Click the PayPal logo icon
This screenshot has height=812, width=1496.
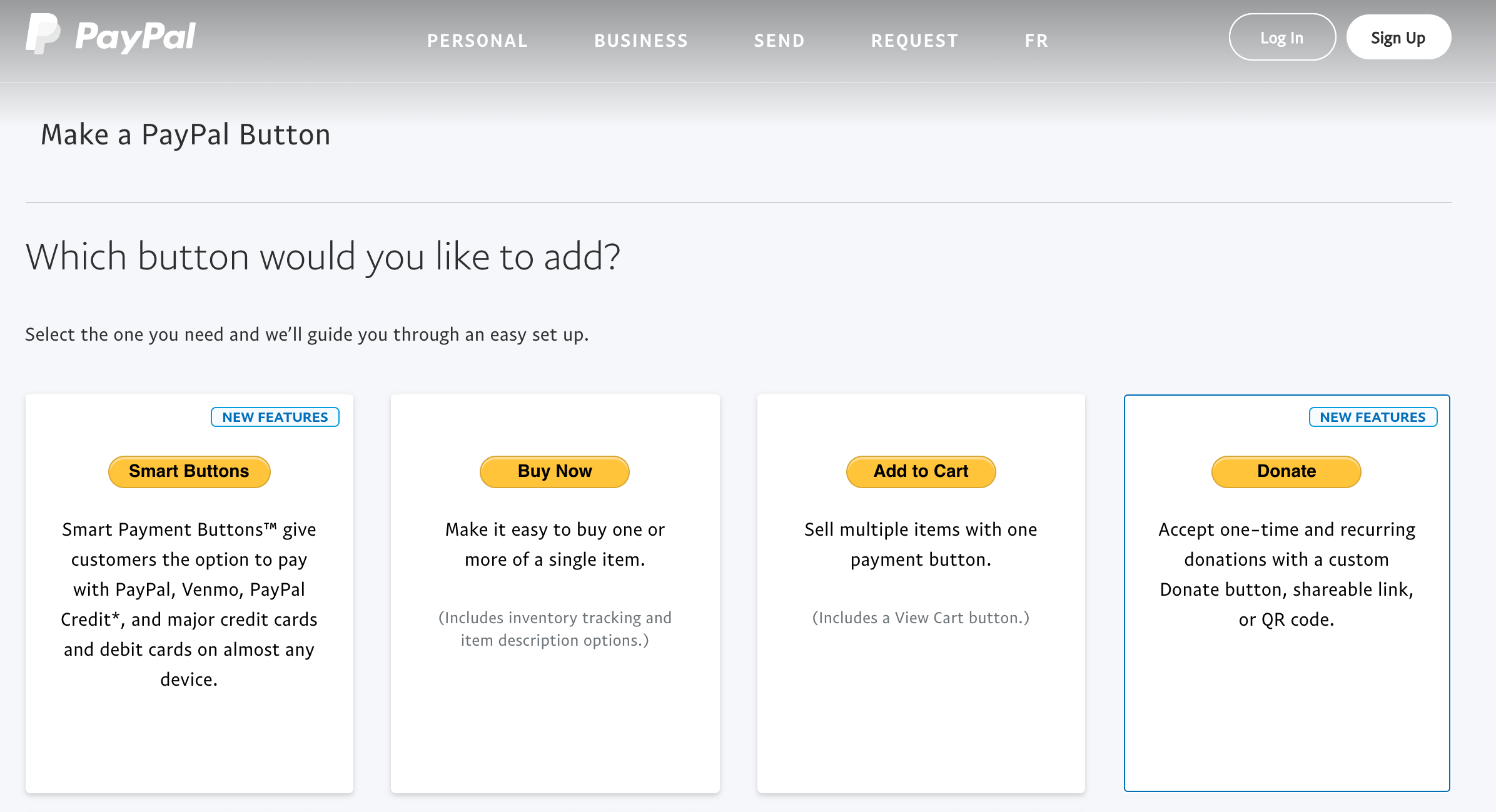[x=42, y=34]
